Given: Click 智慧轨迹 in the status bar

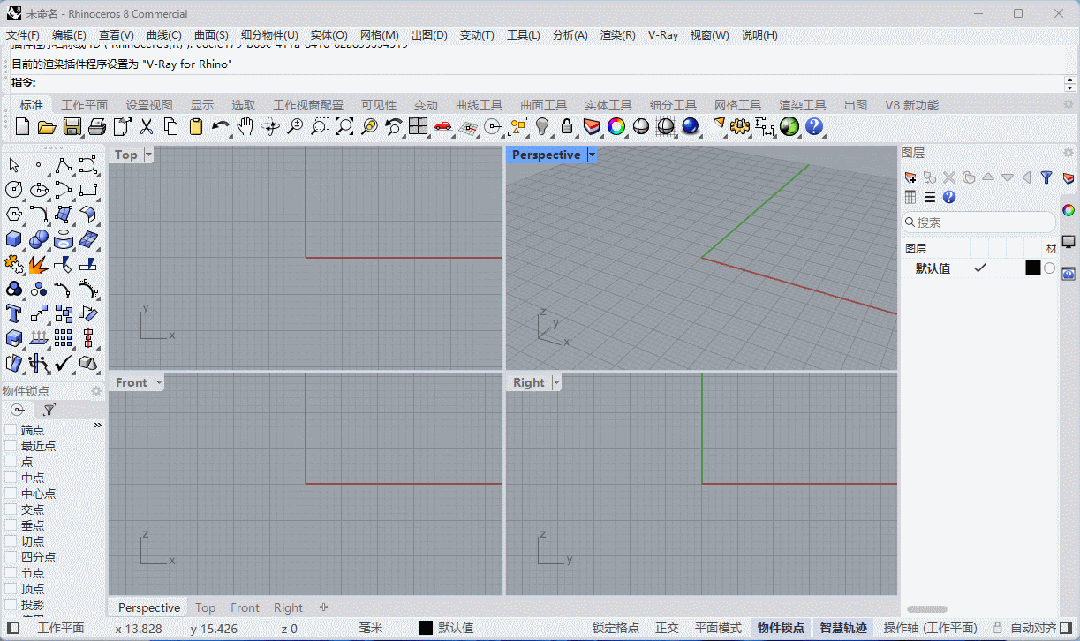Looking at the screenshot, I should click(842, 628).
